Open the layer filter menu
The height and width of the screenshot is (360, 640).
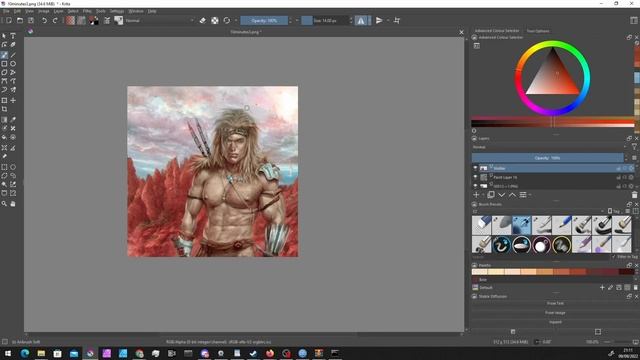pyautogui.click(x=634, y=147)
